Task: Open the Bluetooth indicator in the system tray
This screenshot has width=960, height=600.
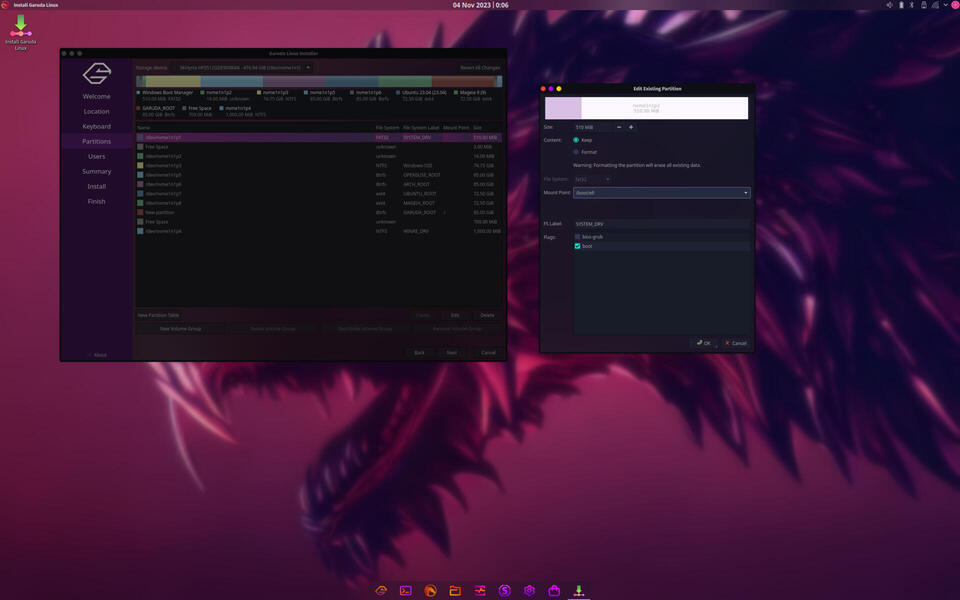Action: pyautogui.click(x=912, y=5)
